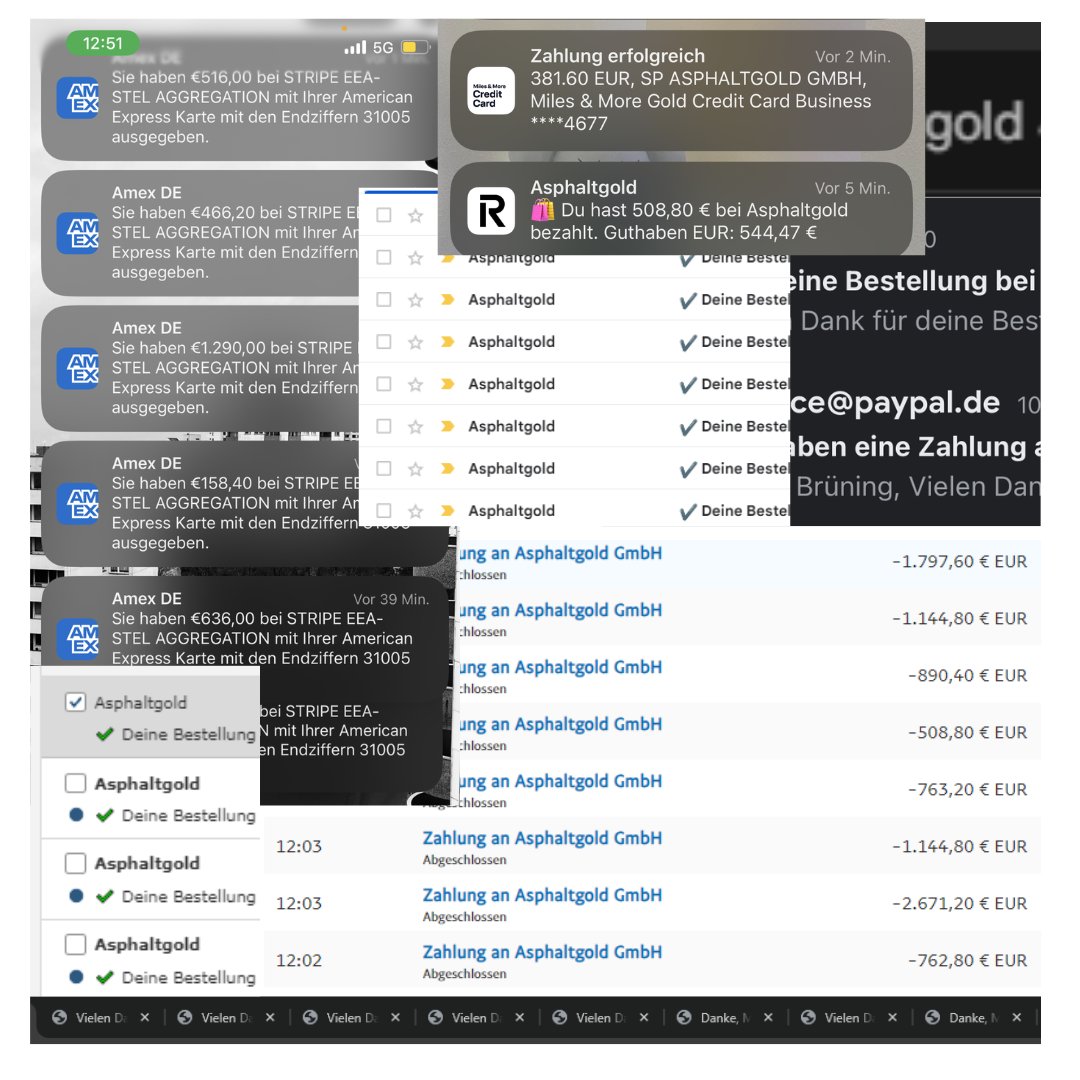Open PayPal payment link for -762,80 € EUR
This screenshot has height=1080, width=1080.
tap(542, 953)
